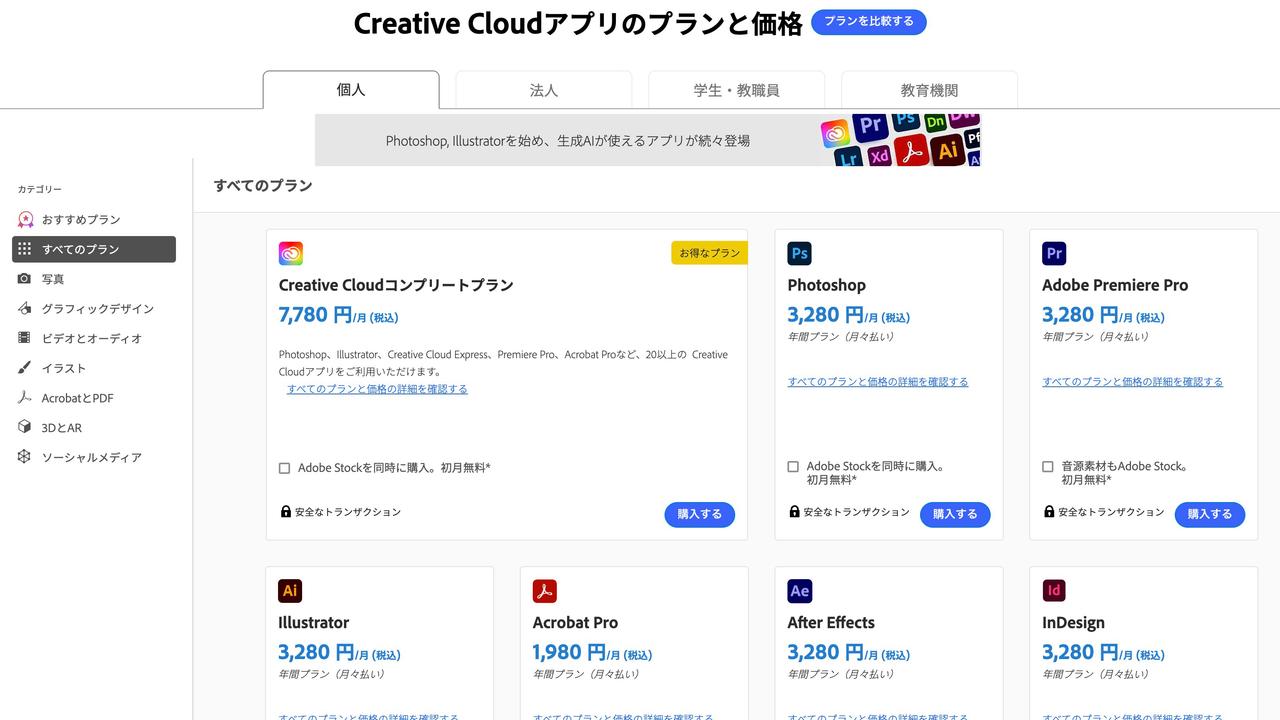Click the camera icon next to 写真
The height and width of the screenshot is (720, 1280).
(x=24, y=278)
